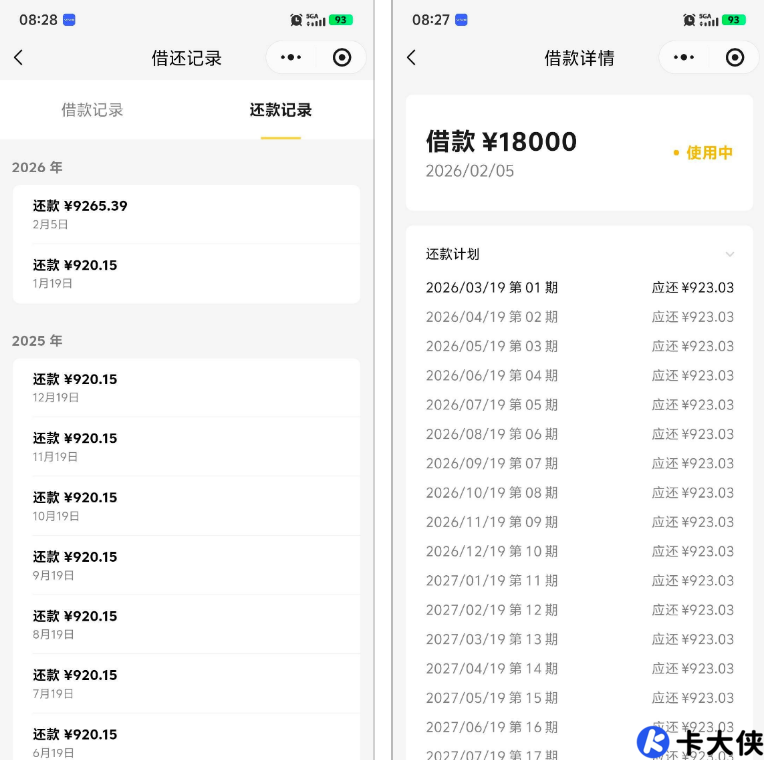Image resolution: width=764 pixels, height=760 pixels.
Task: Tap back arrow on 借款详情 screen
Action: [x=411, y=58]
